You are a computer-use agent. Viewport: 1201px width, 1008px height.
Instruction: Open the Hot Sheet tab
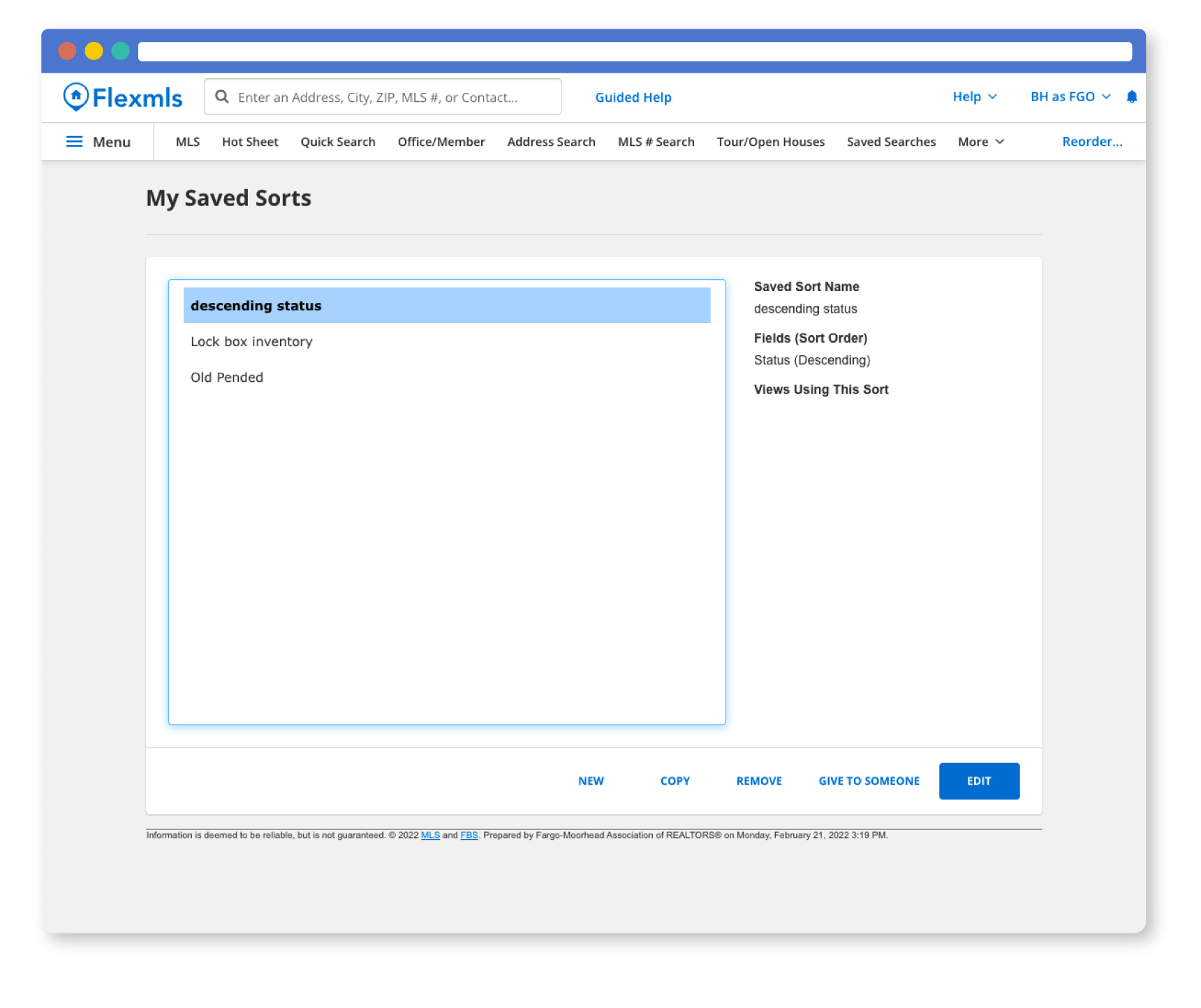click(x=250, y=142)
